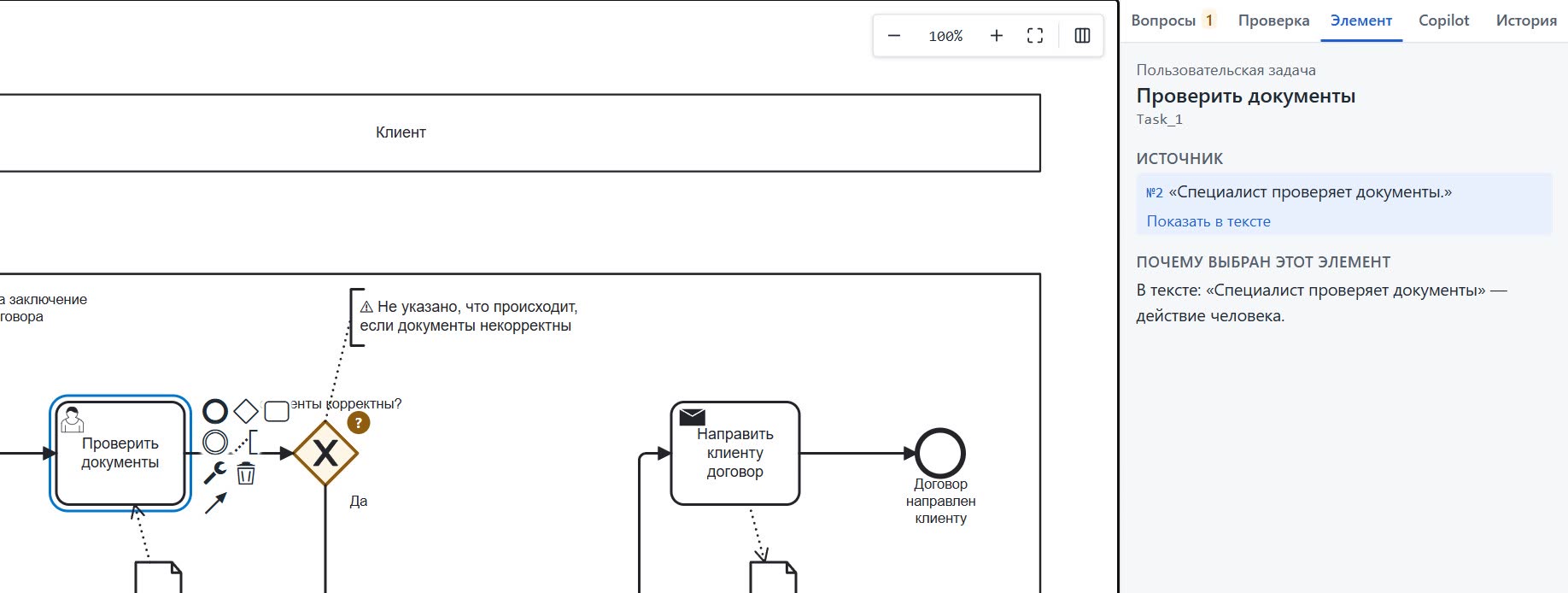Append a gateway using diamond icon
This screenshot has height=593, width=1568.
[x=246, y=412]
